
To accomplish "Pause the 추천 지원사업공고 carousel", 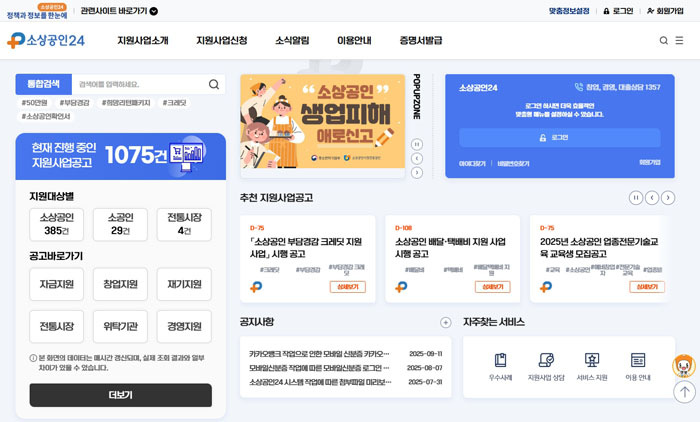I will [x=636, y=197].
